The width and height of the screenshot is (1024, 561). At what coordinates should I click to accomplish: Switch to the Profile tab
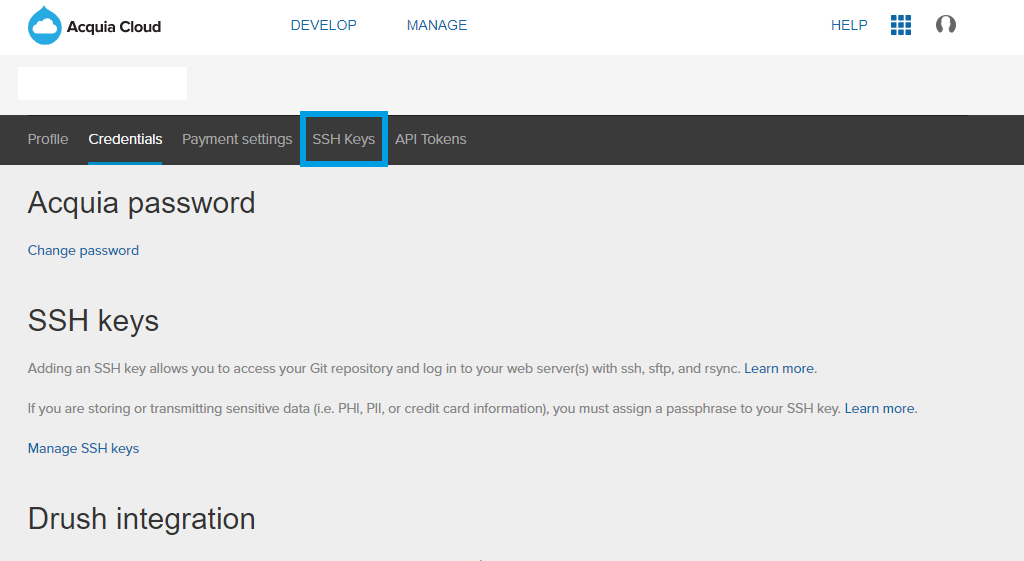[48, 139]
